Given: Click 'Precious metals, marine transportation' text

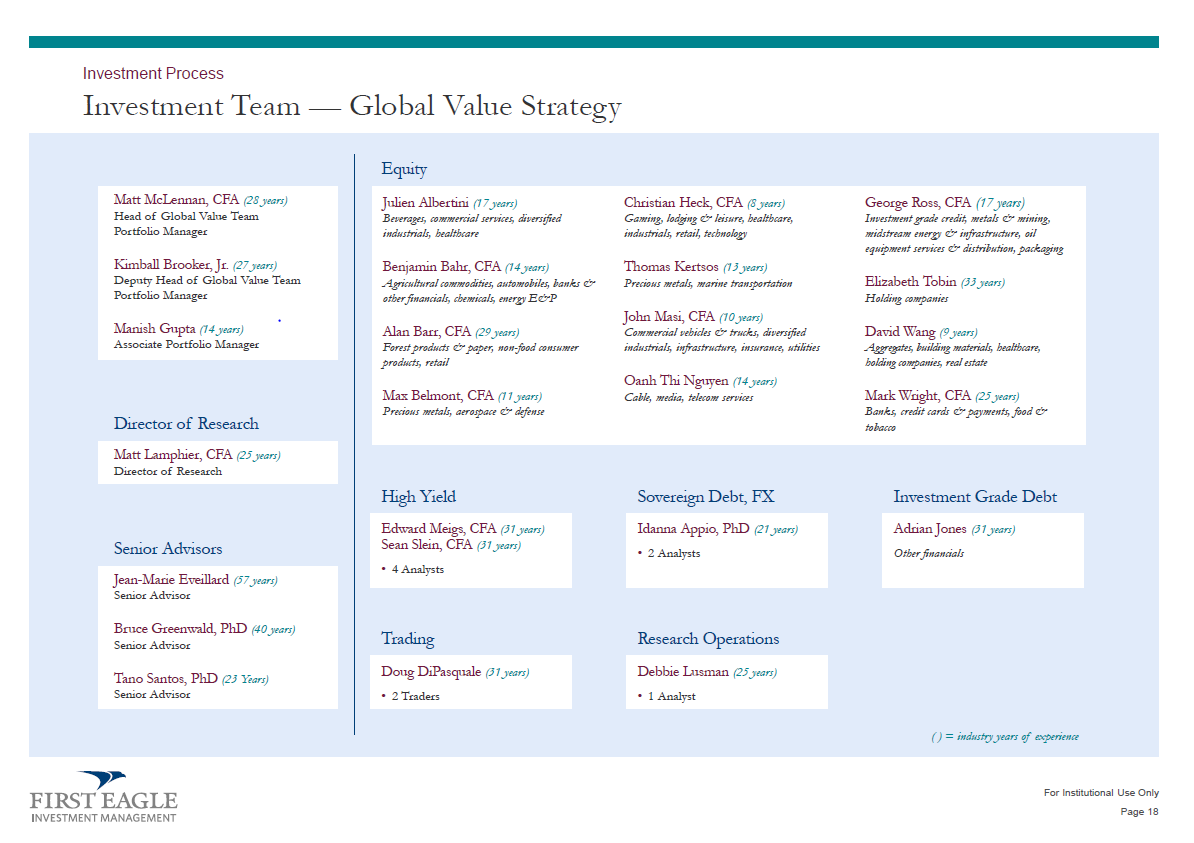Looking at the screenshot, I should [707, 283].
